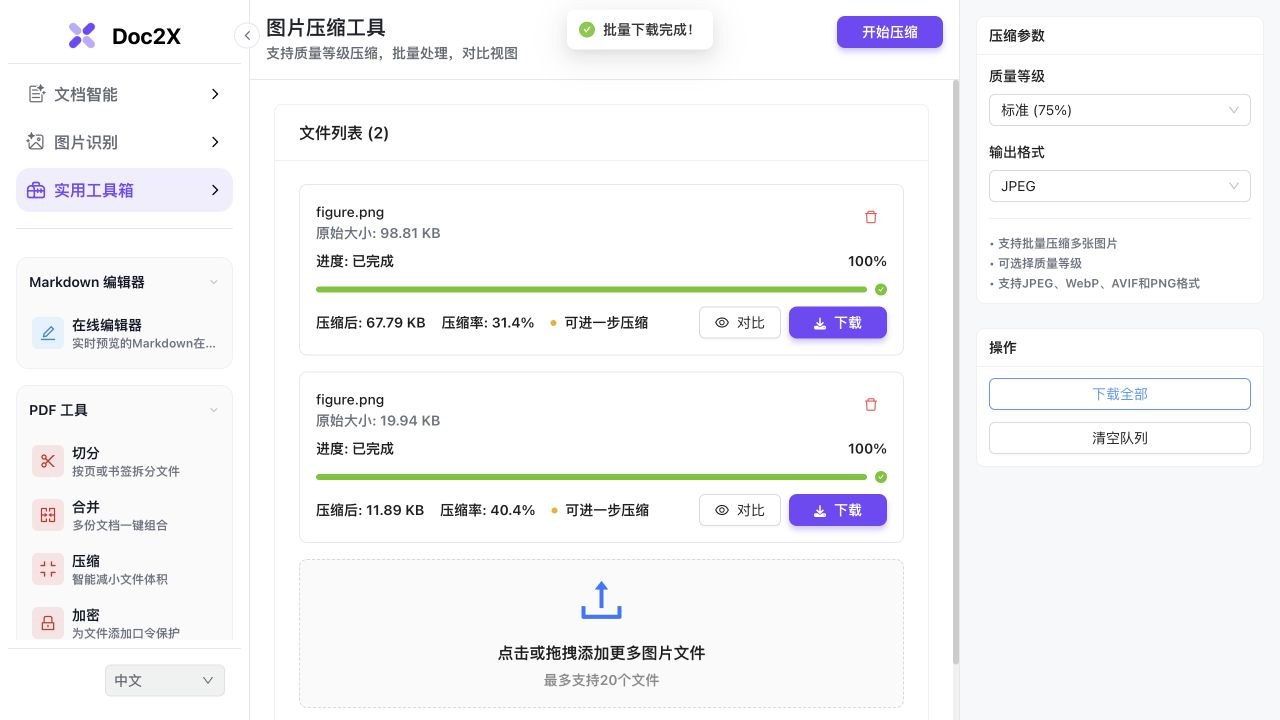
Task: Click the Doc2X logo icon
Action: [x=82, y=36]
